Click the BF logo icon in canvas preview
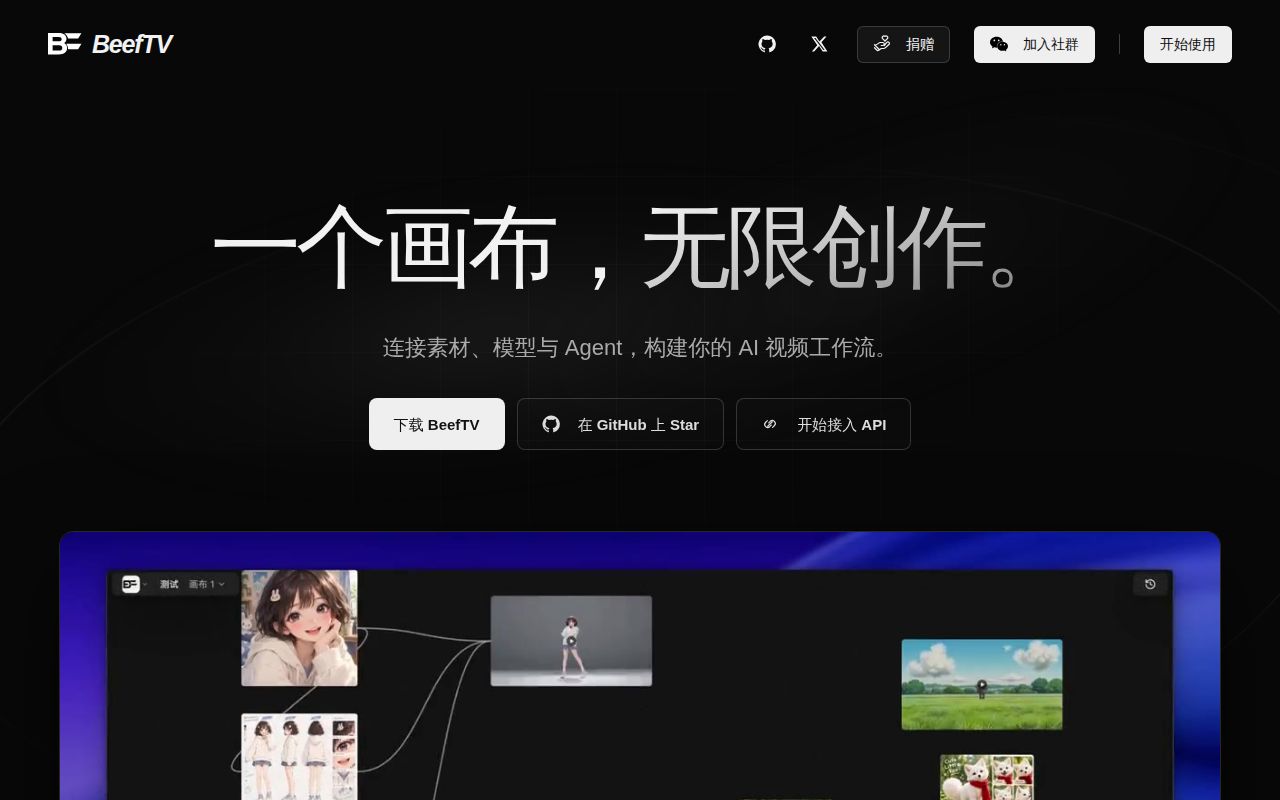Screen dimensions: 1280x800 point(131,584)
